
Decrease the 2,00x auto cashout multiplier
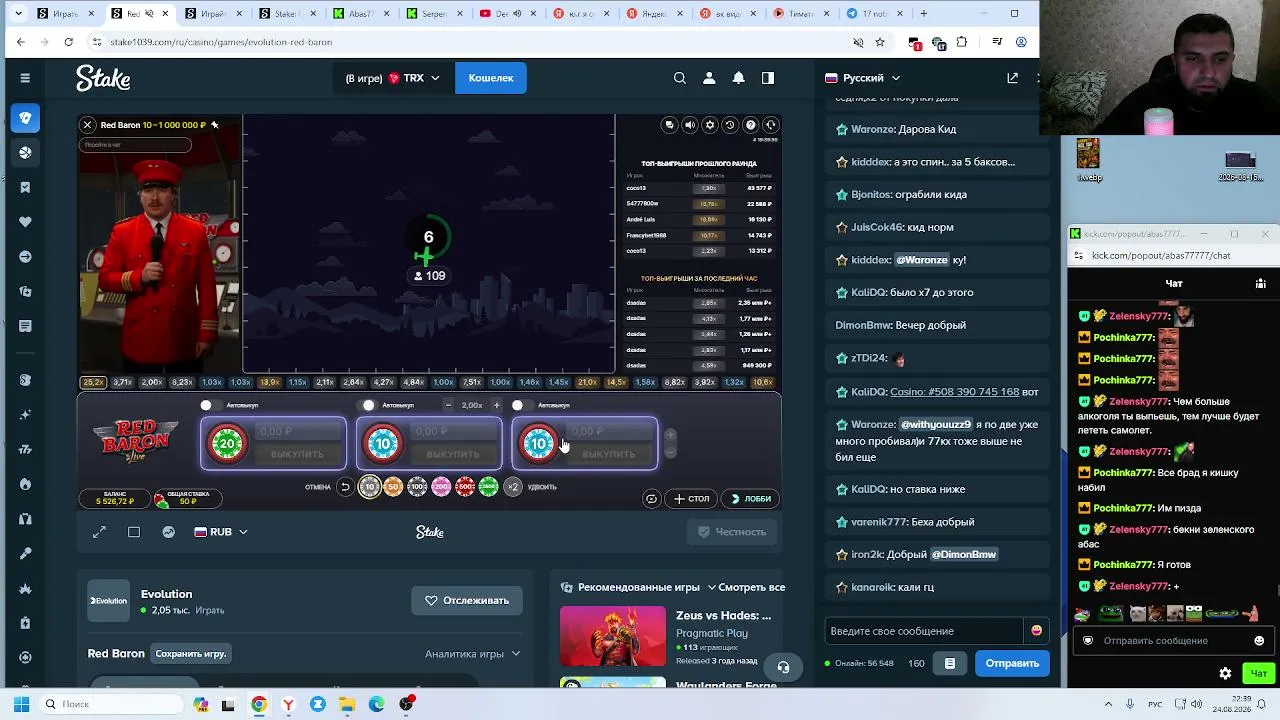tap(448, 405)
